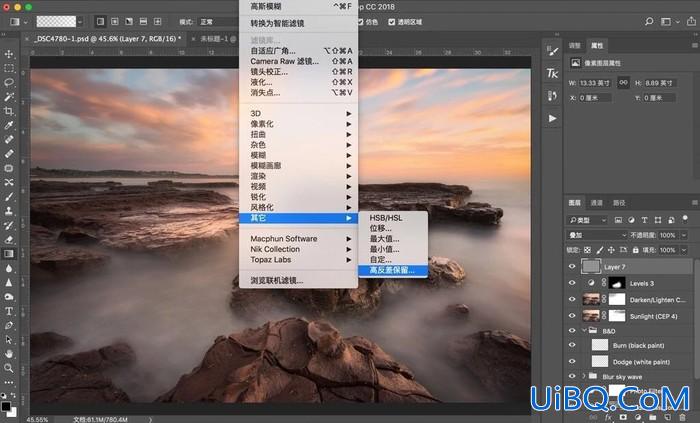Select the Magic Wand tool
Image resolution: width=700 pixels, height=423 pixels.
(x=8, y=97)
